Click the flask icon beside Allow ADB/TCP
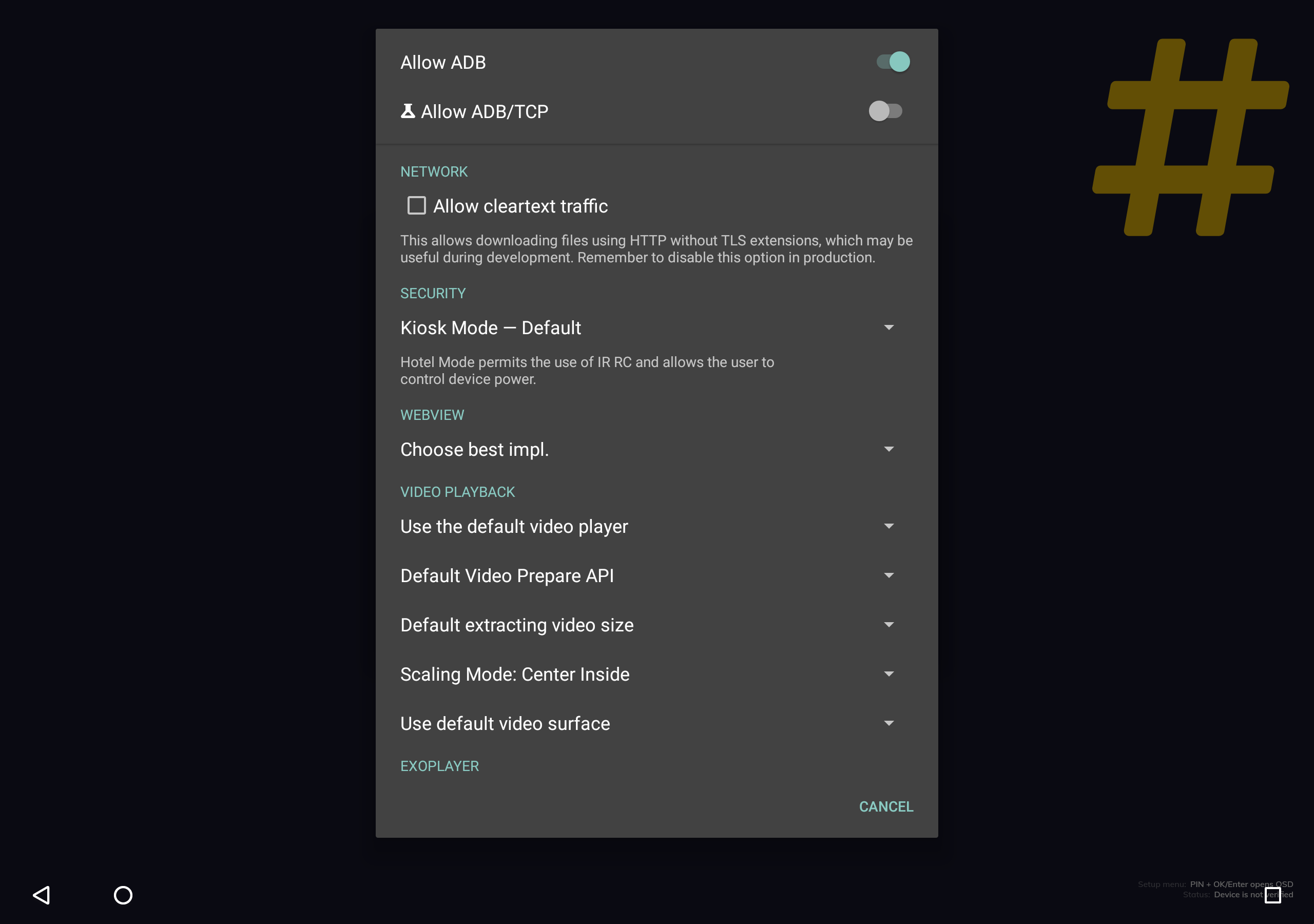 tap(408, 110)
